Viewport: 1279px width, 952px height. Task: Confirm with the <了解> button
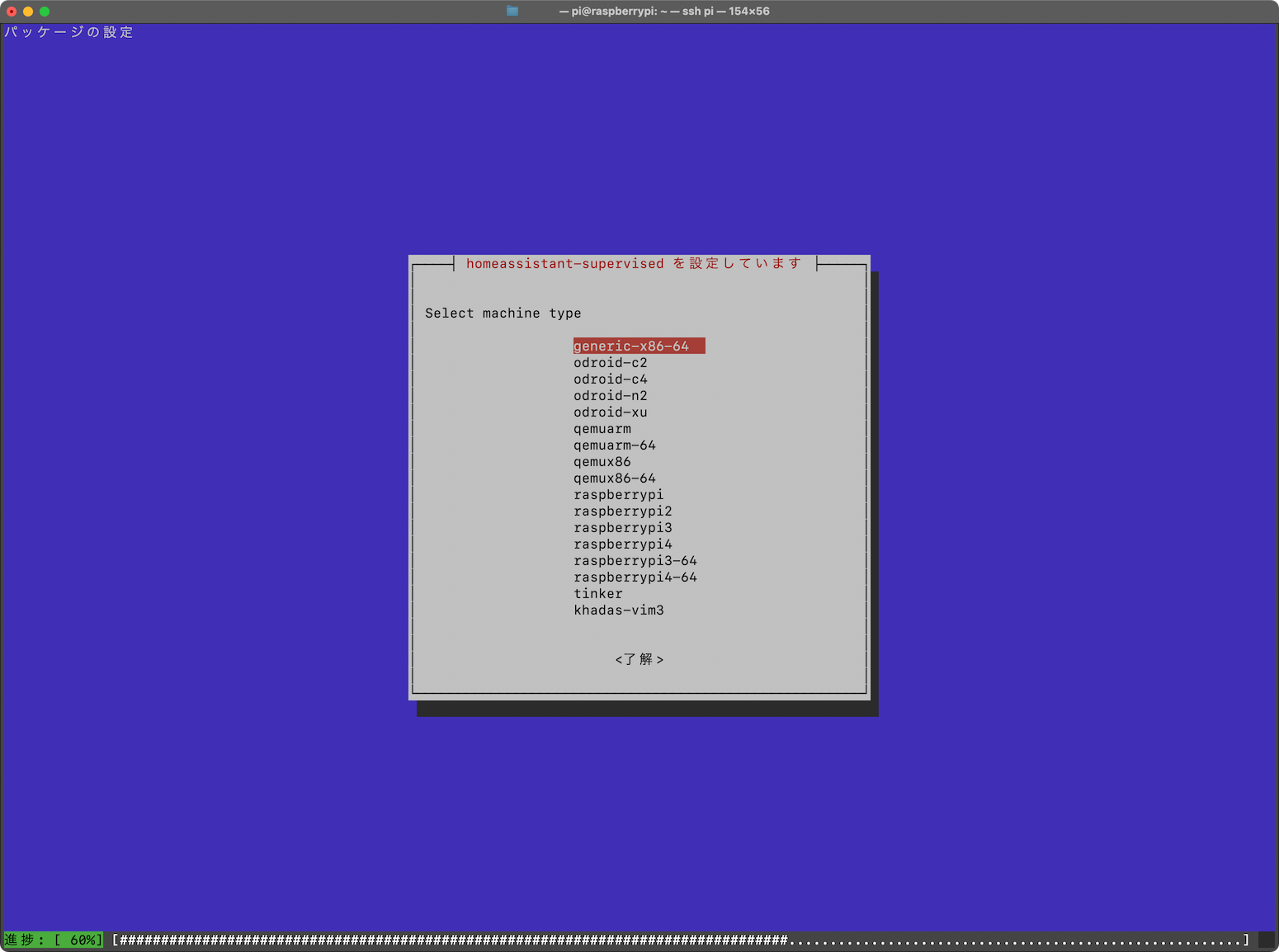coord(639,659)
